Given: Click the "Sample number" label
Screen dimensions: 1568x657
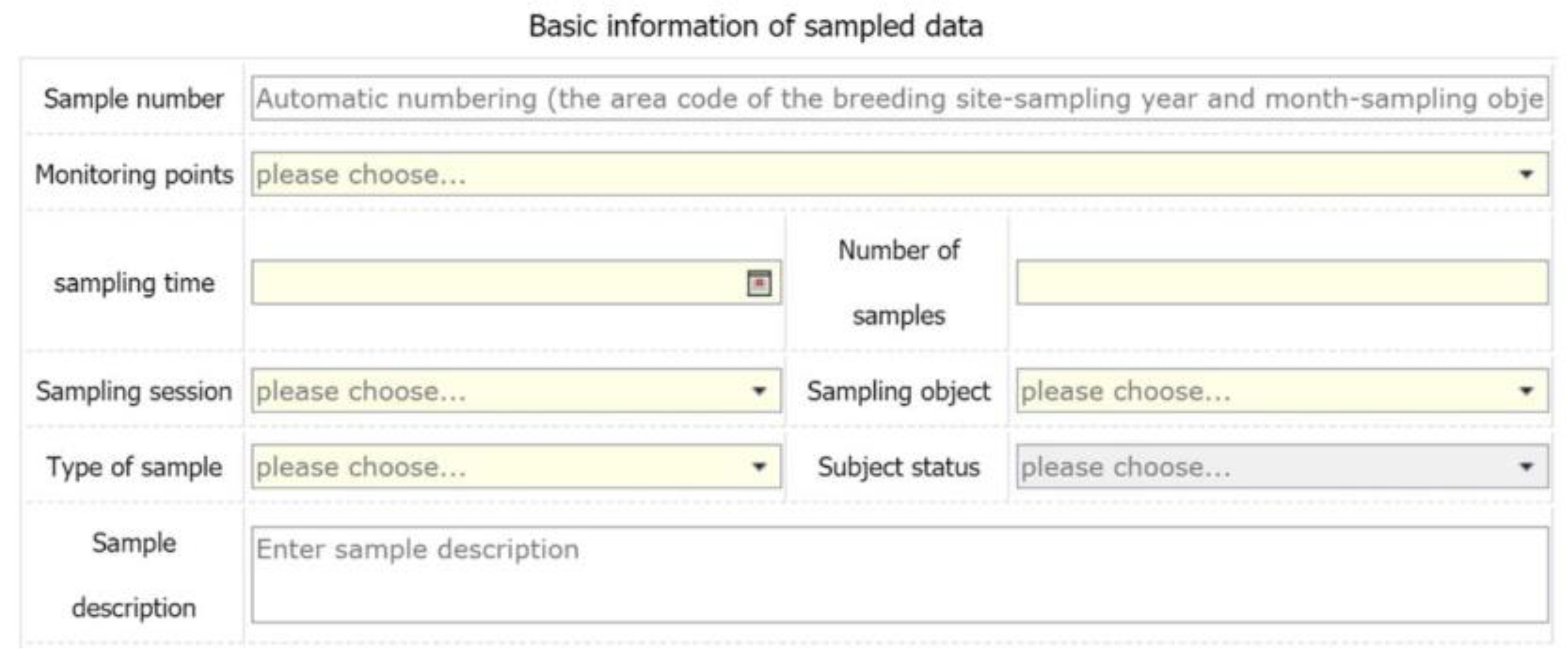Looking at the screenshot, I should coord(133,99).
